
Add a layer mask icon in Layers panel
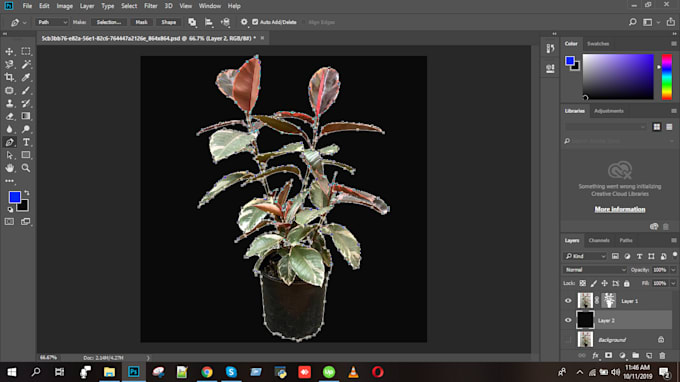click(608, 356)
